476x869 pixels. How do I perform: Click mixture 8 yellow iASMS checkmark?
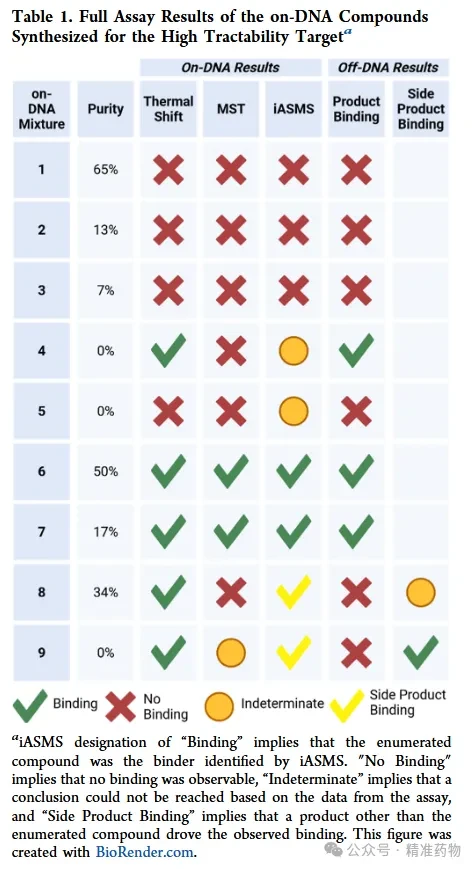(x=293, y=591)
